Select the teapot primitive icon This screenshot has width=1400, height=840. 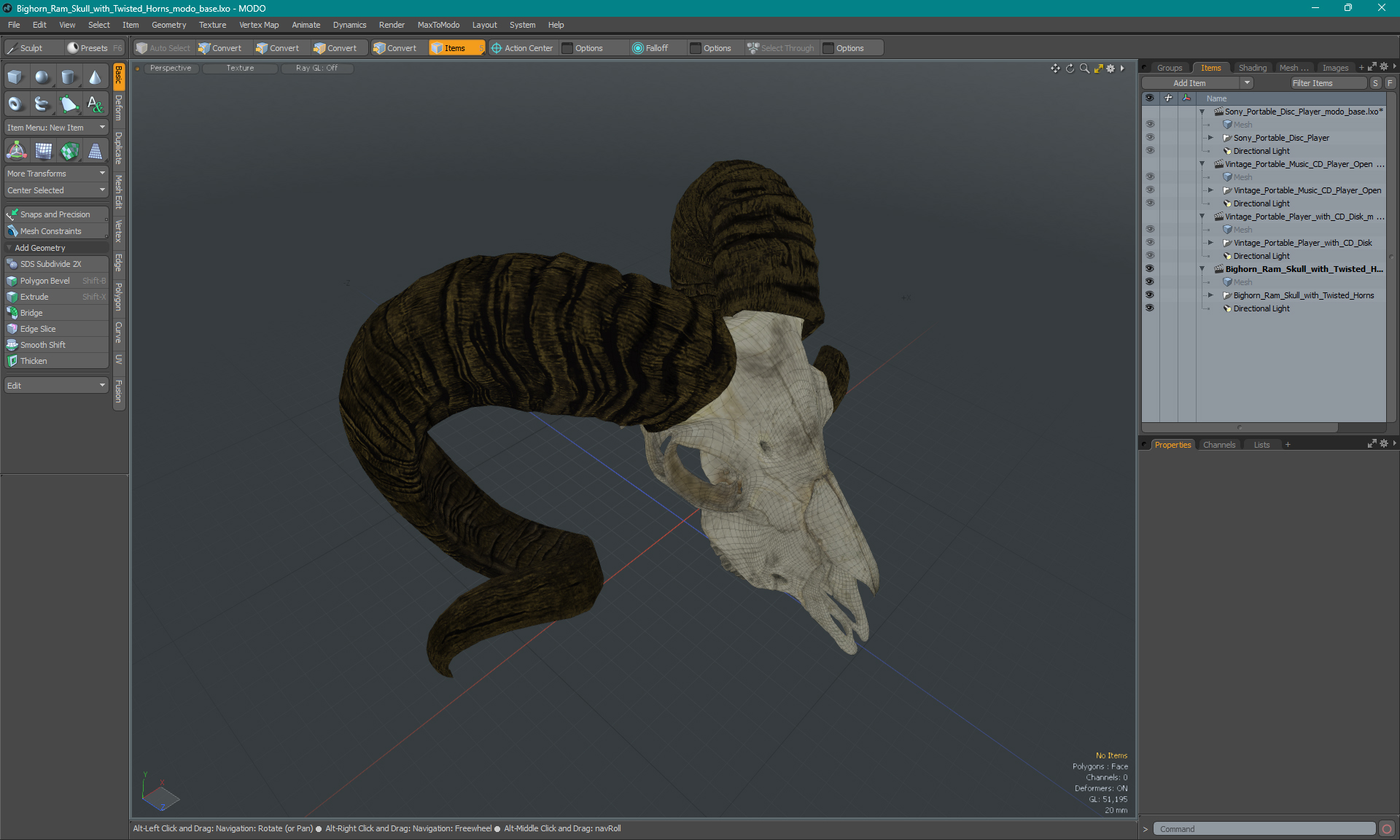(x=42, y=104)
